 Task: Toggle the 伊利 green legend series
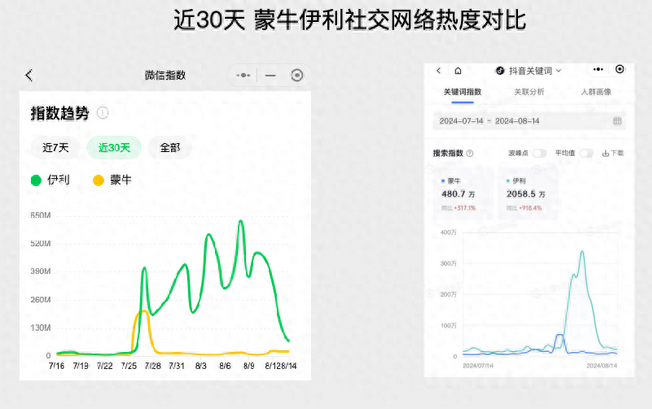(52, 180)
